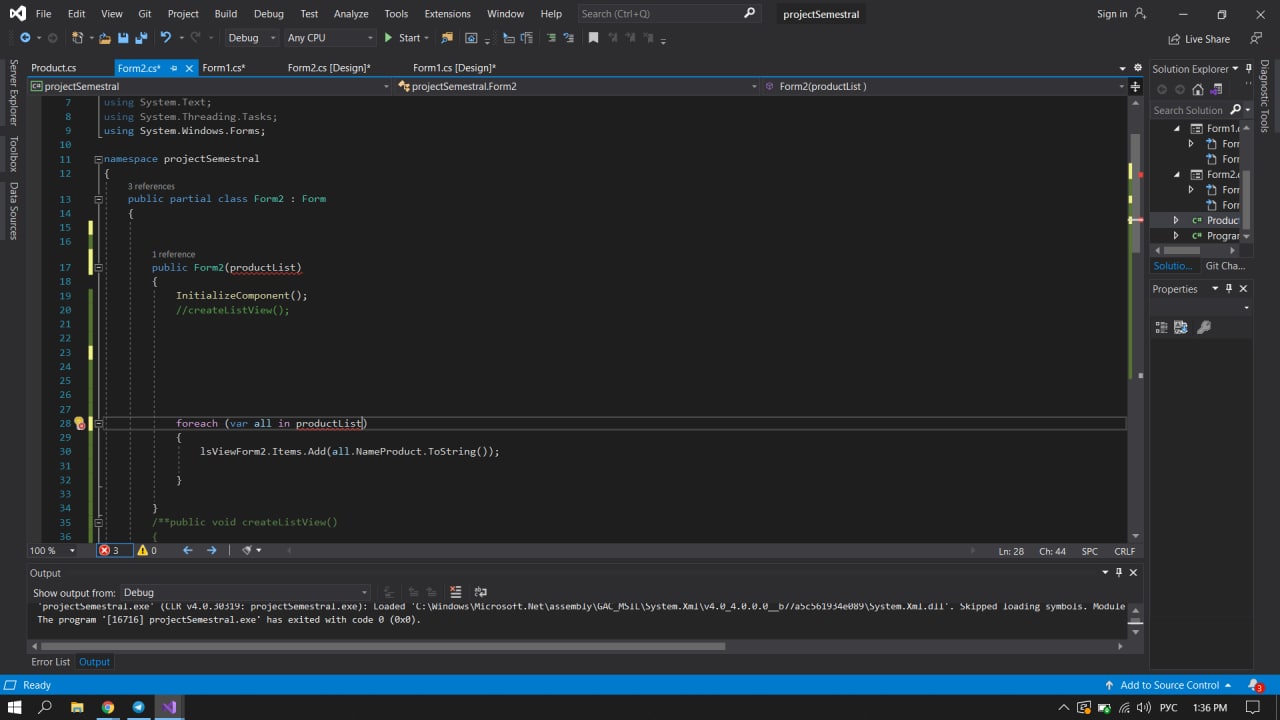Toggle pin on the Form2.cs tab

pyautogui.click(x=174, y=68)
